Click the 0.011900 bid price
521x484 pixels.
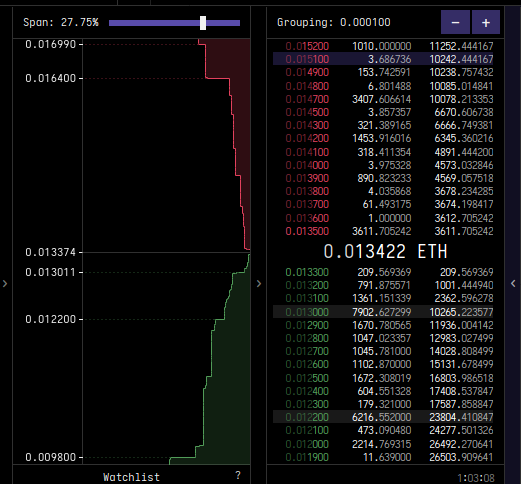coord(307,457)
